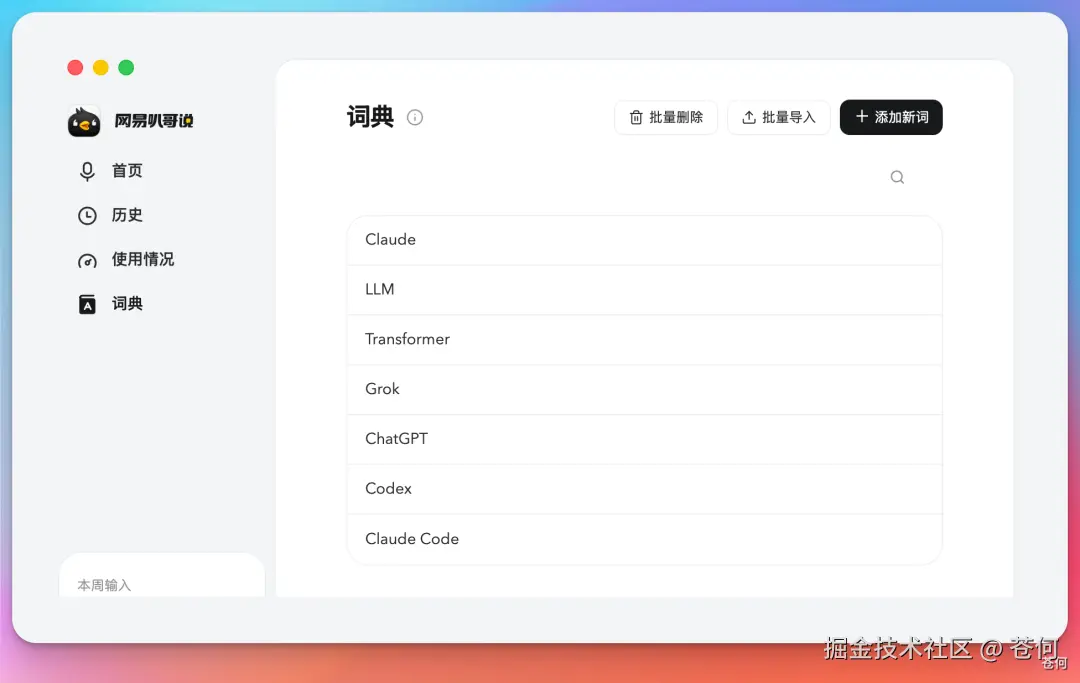
Task: Select the LLM dictionary entry
Action: [x=644, y=290]
